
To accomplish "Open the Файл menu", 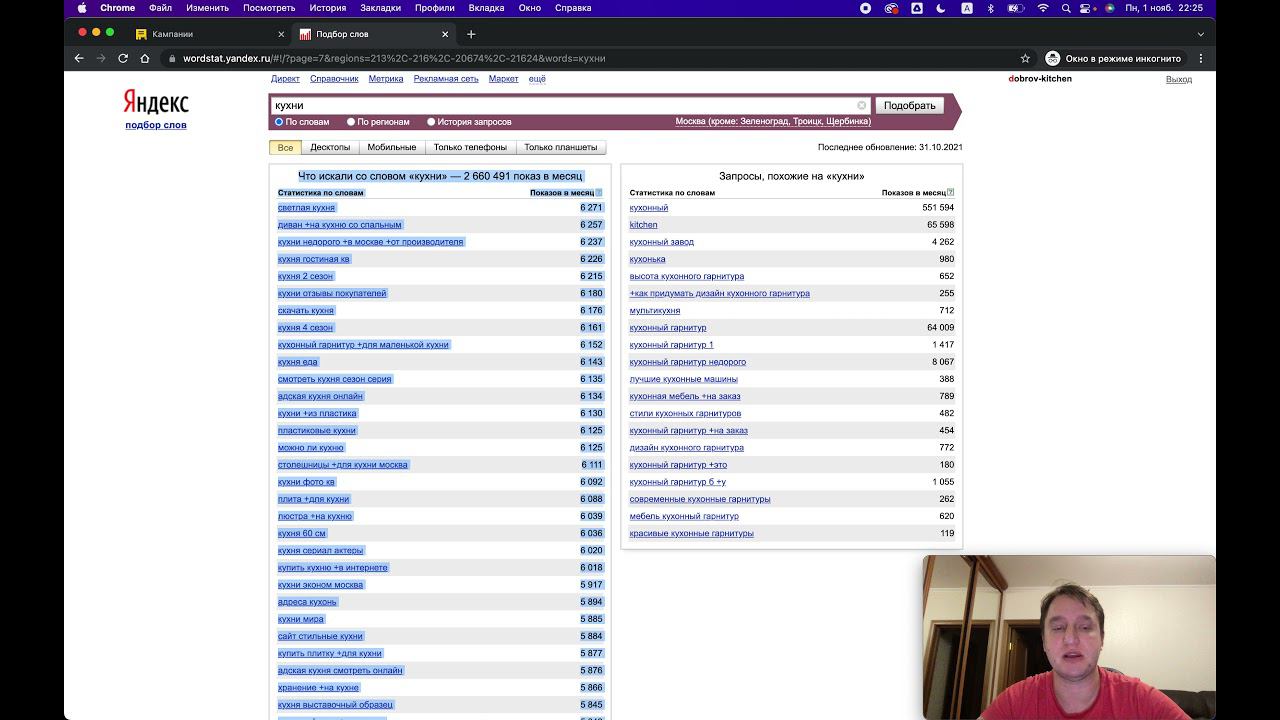I will click(160, 8).
